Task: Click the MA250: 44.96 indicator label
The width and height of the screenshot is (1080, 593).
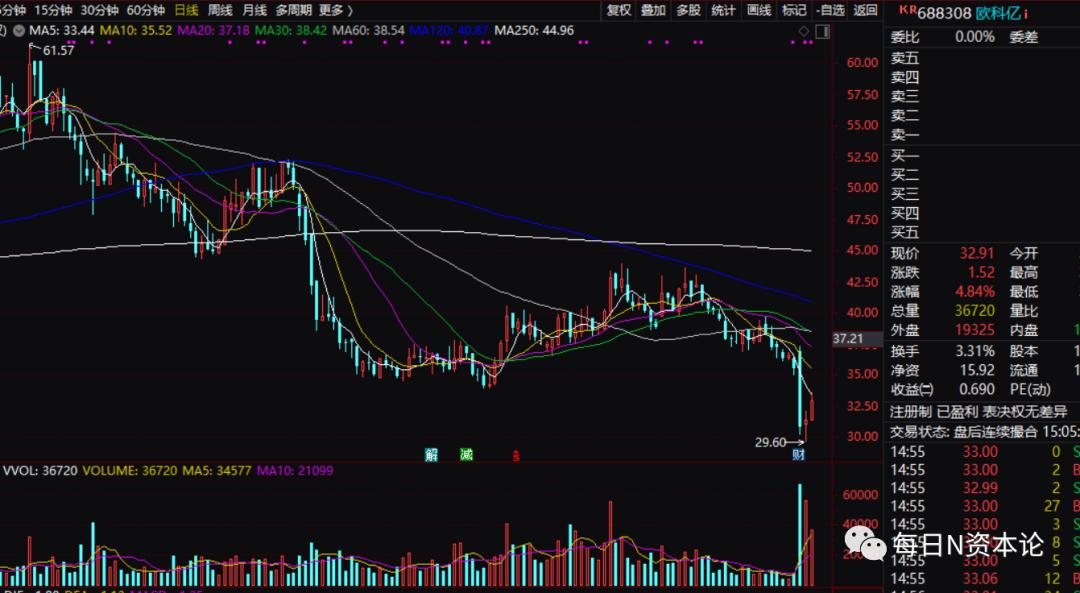Action: coord(534,30)
